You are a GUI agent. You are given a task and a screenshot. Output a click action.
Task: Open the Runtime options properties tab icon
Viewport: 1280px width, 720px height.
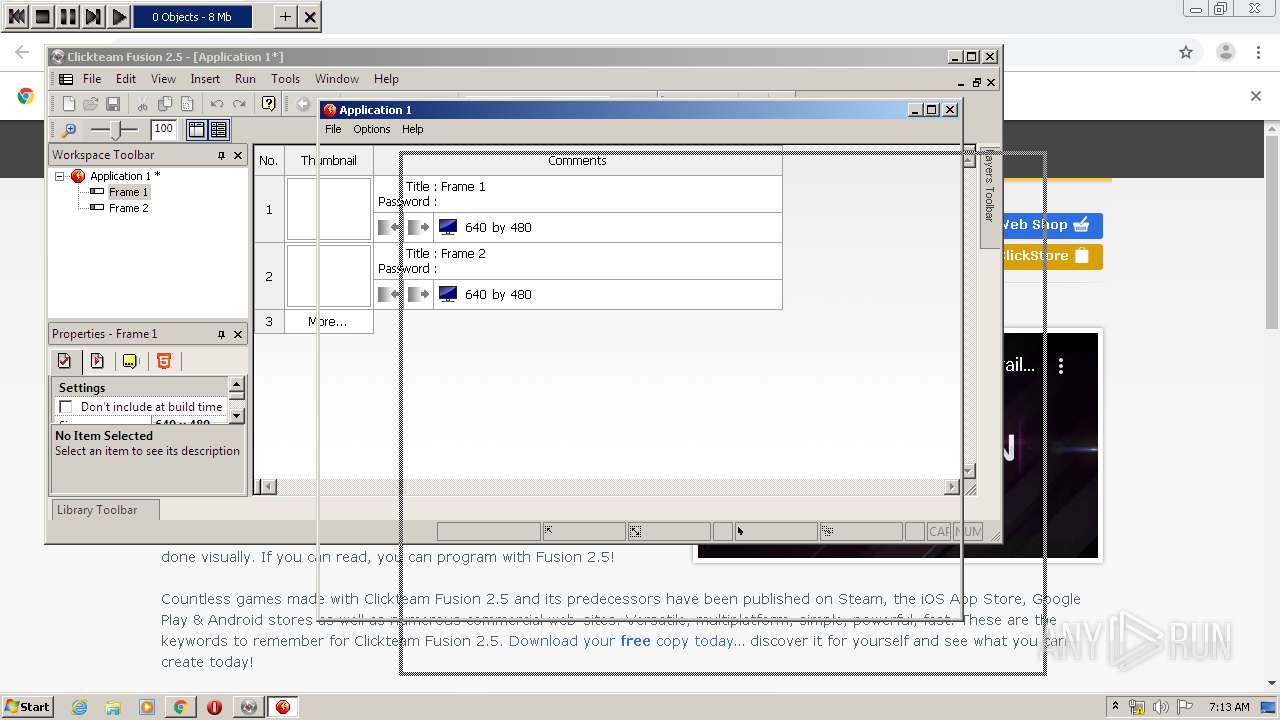(x=97, y=361)
